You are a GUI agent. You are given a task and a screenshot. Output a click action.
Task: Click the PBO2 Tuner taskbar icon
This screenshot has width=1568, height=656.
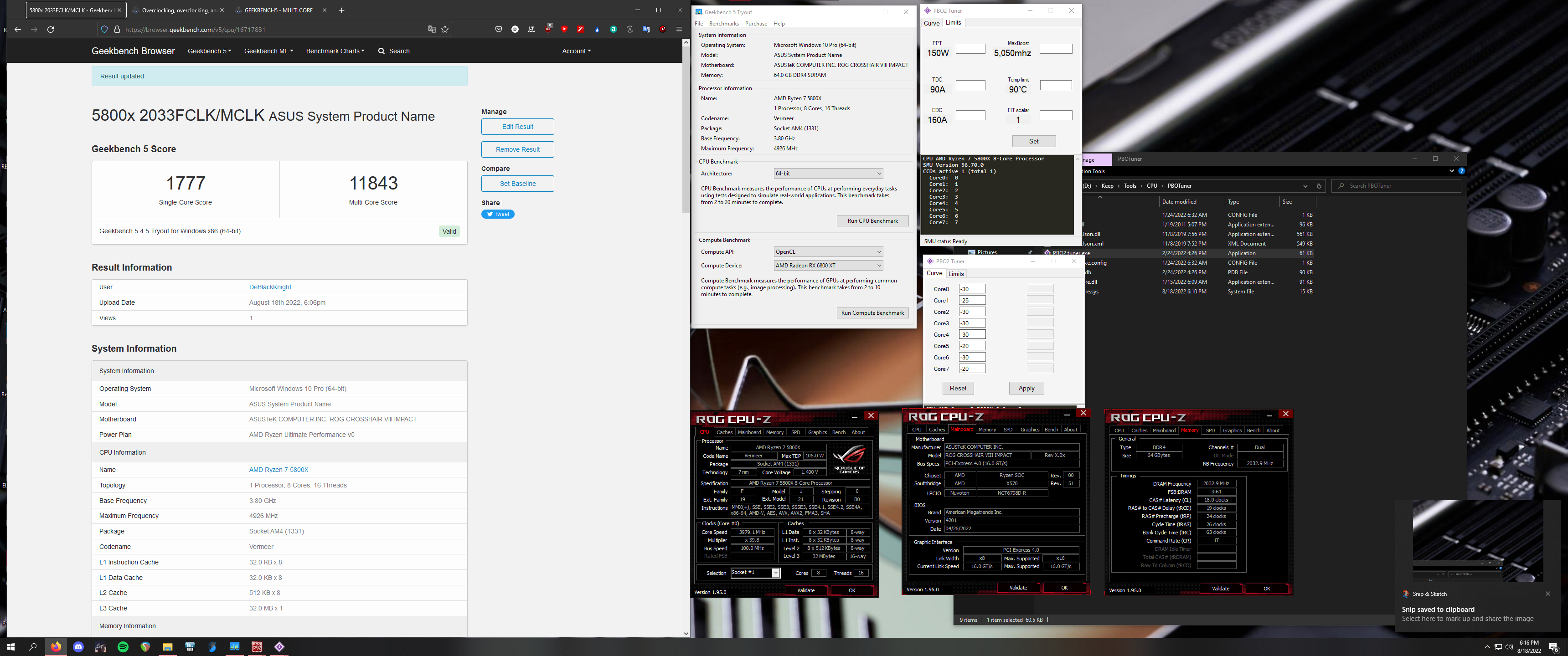pyautogui.click(x=279, y=647)
